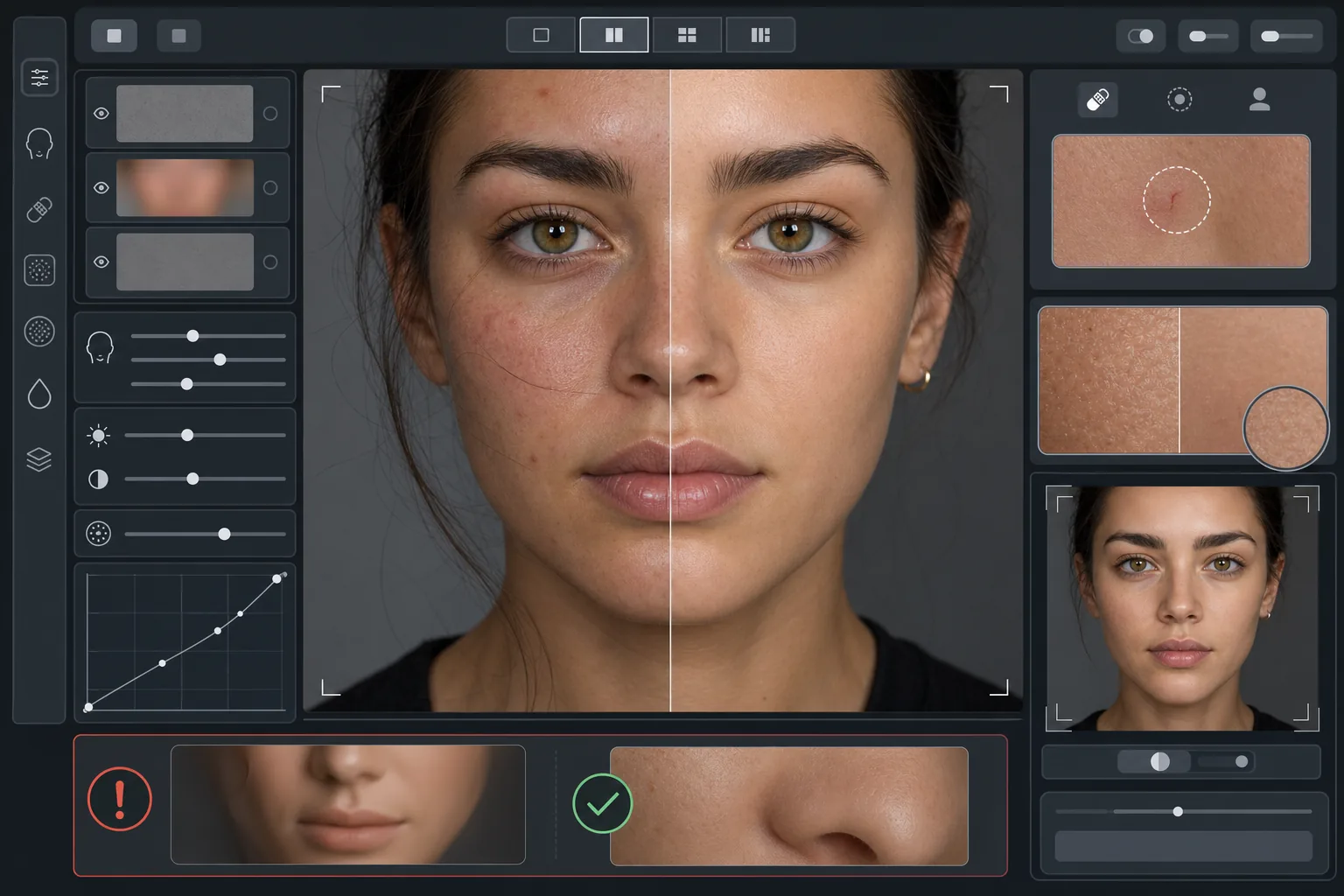This screenshot has width=1344, height=896.
Task: Switch to three-column mixed view layout
Action: tap(760, 35)
